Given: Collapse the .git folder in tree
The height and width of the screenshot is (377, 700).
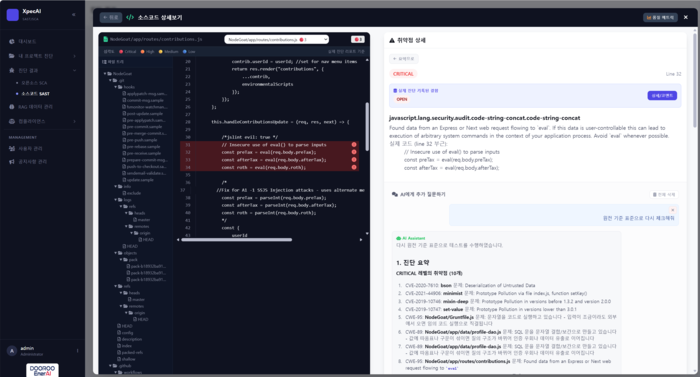Looking at the screenshot, I should (110, 80).
